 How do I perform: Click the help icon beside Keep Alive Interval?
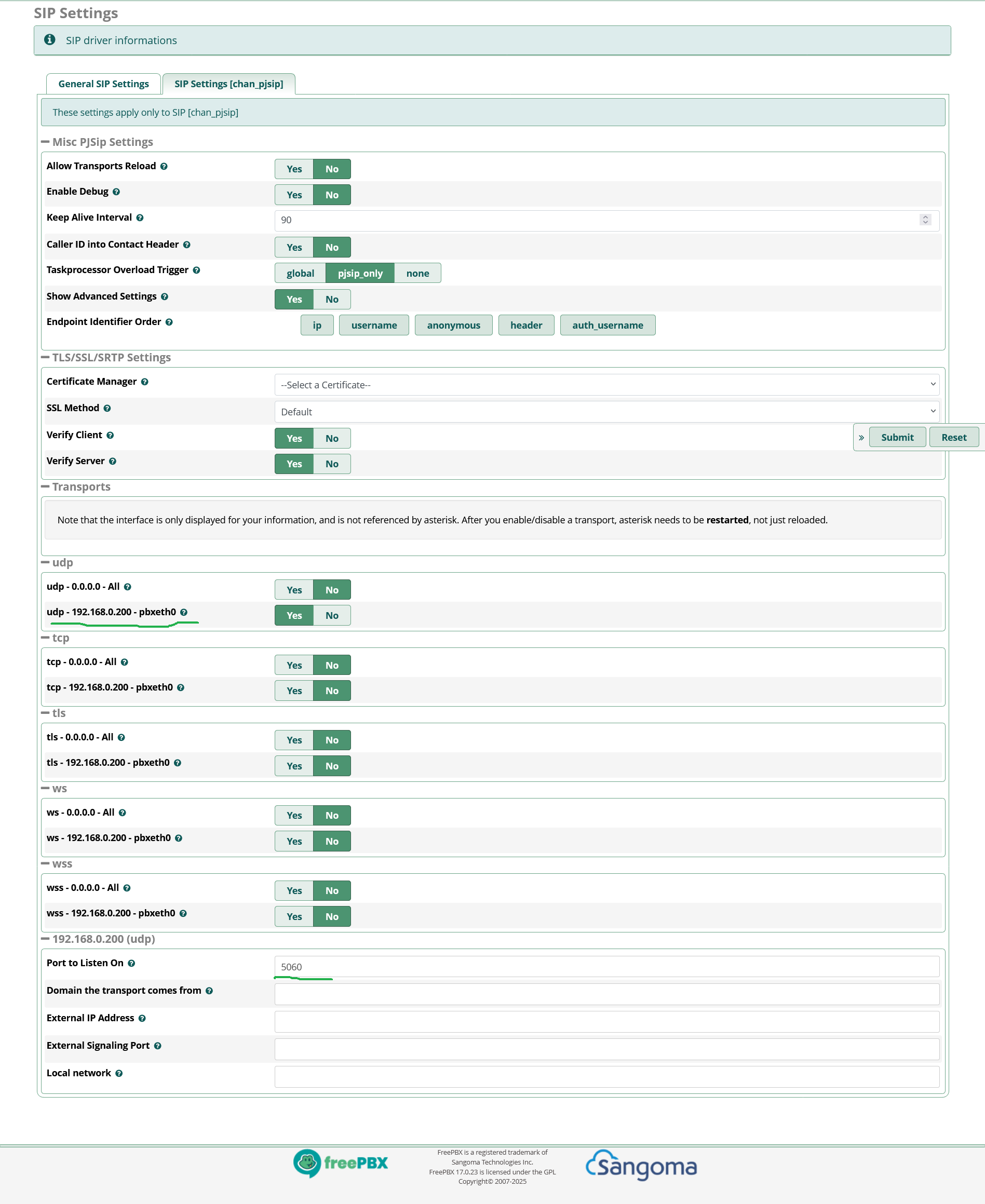140,218
